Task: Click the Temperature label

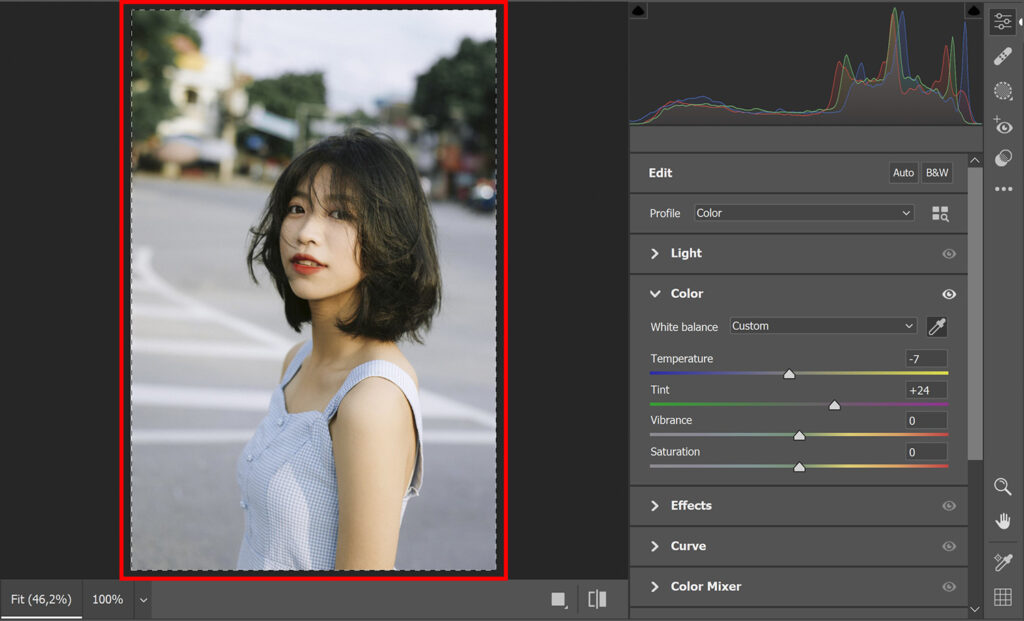Action: tap(682, 358)
